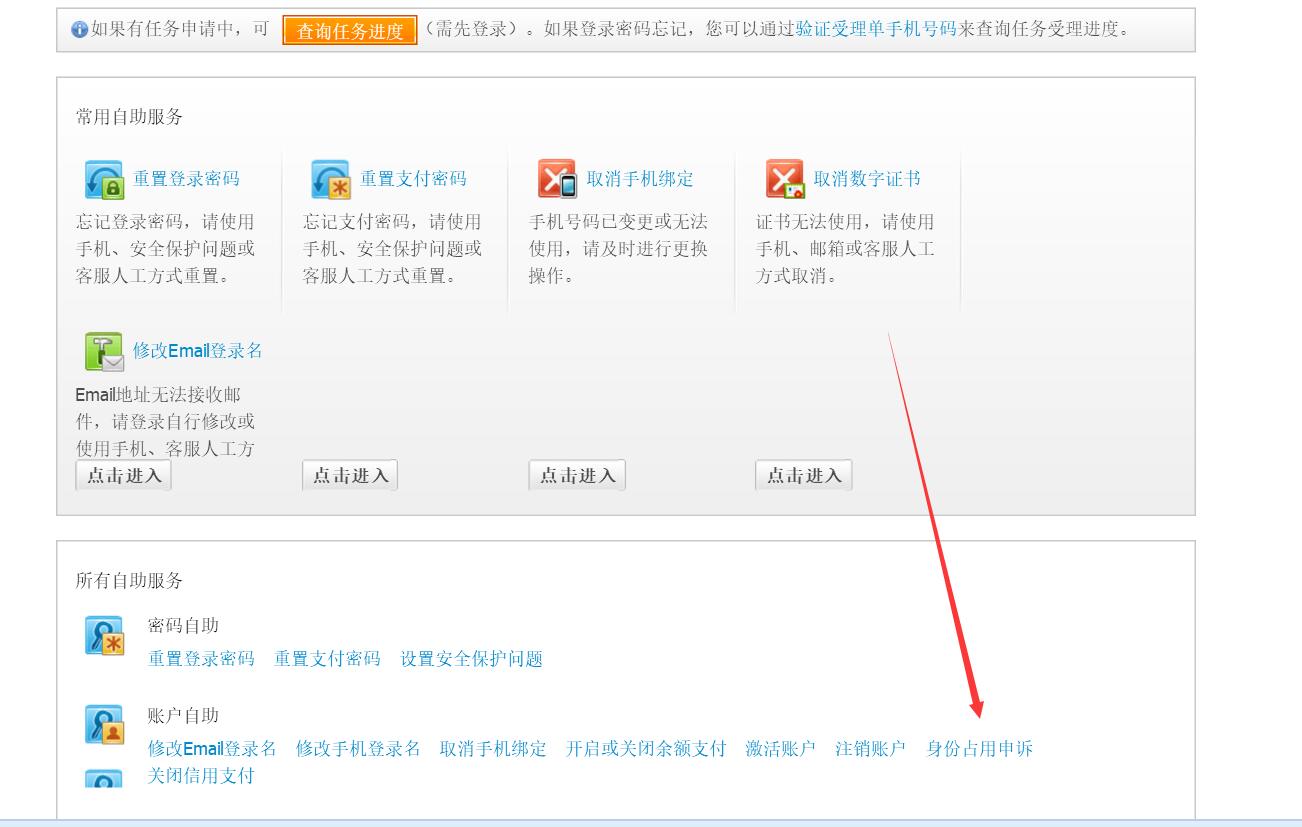Click description text 证书无法使用，请使用
This screenshot has height=827, width=1302.
click(845, 222)
